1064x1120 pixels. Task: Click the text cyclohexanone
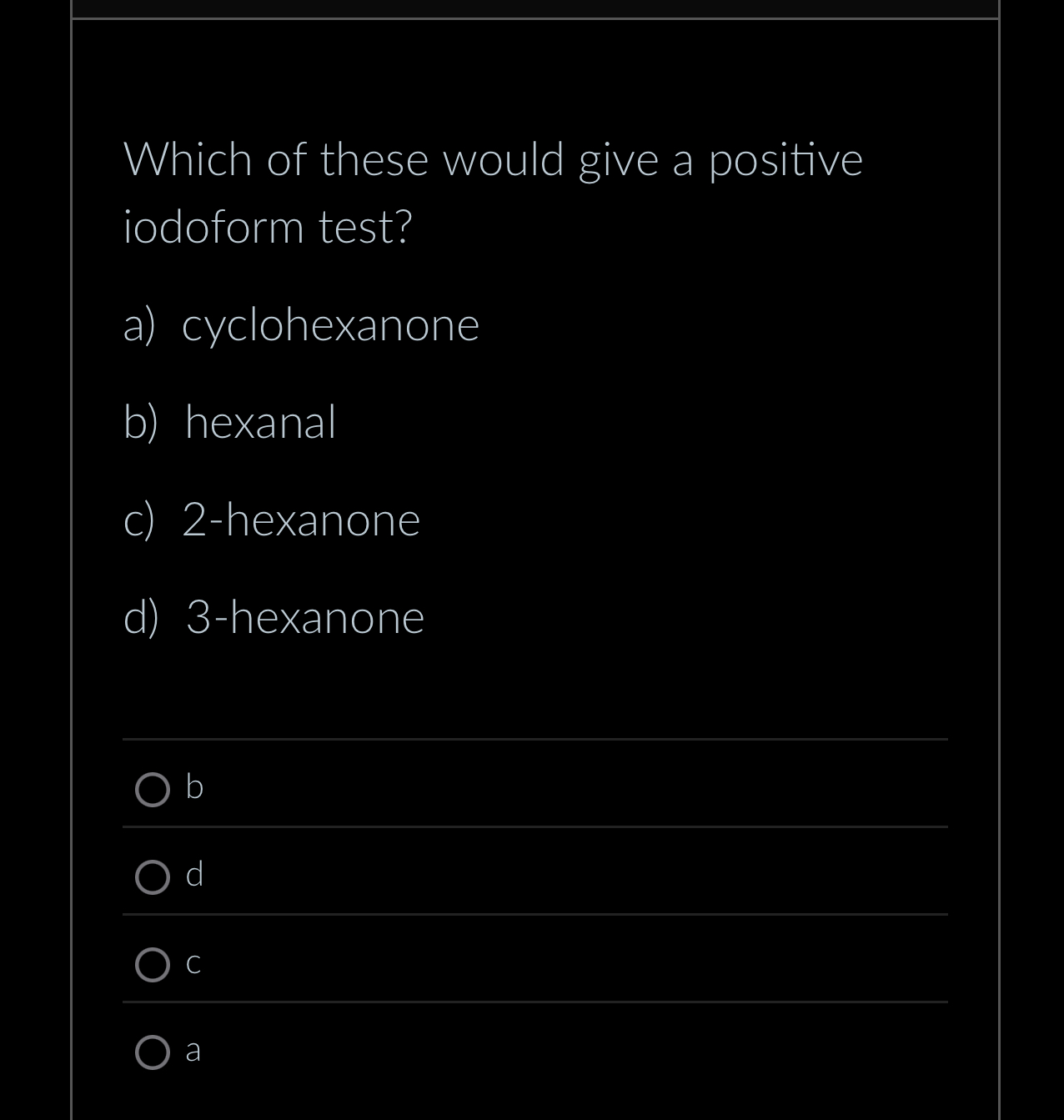(331, 326)
